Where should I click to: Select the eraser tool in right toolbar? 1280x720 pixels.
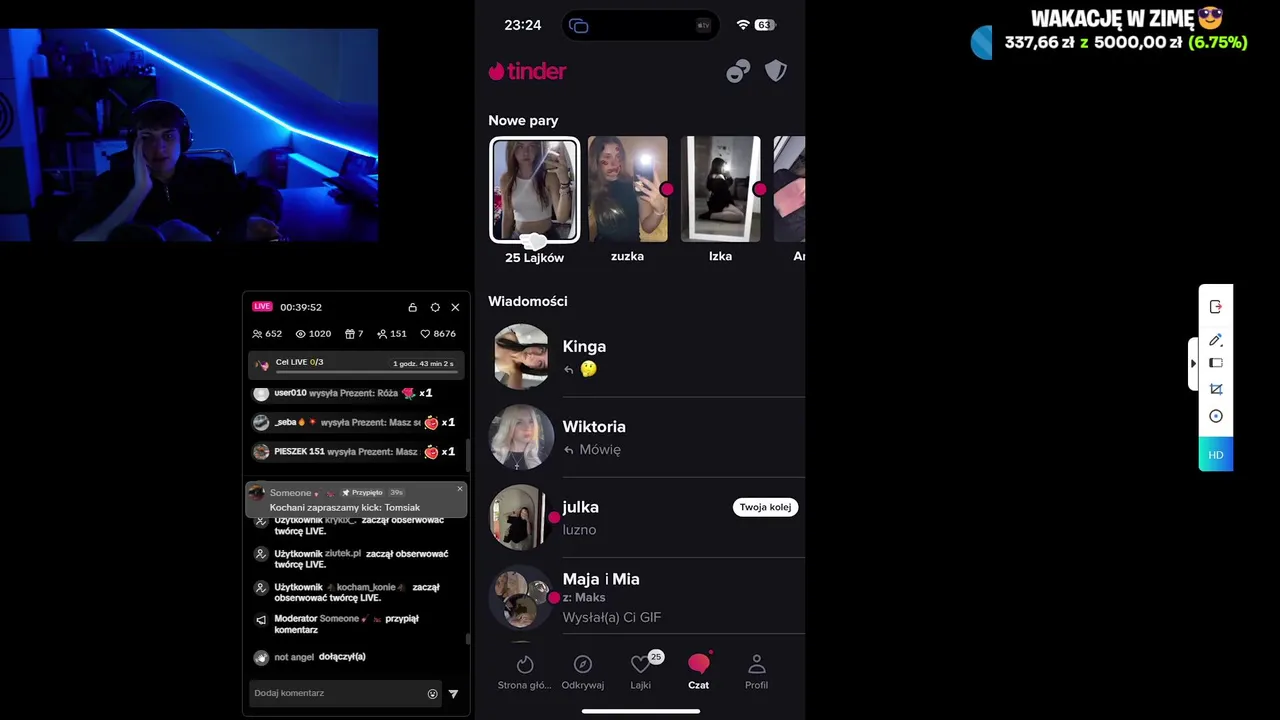[1216, 363]
